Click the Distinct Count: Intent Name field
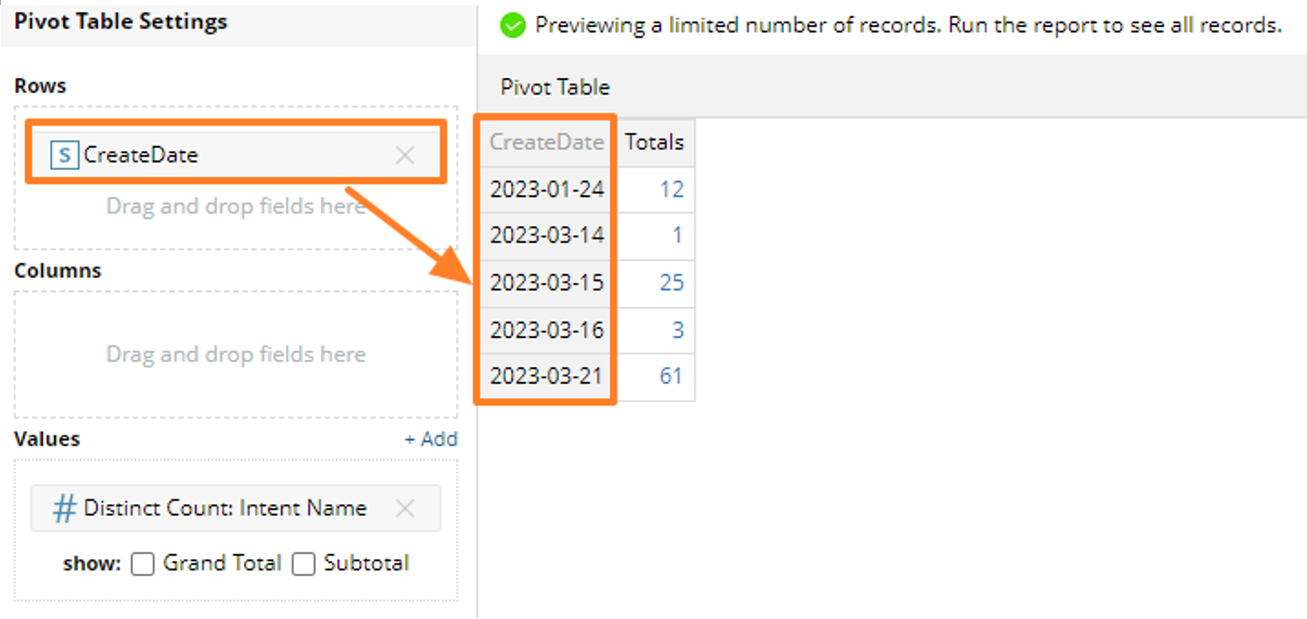 tap(225, 509)
